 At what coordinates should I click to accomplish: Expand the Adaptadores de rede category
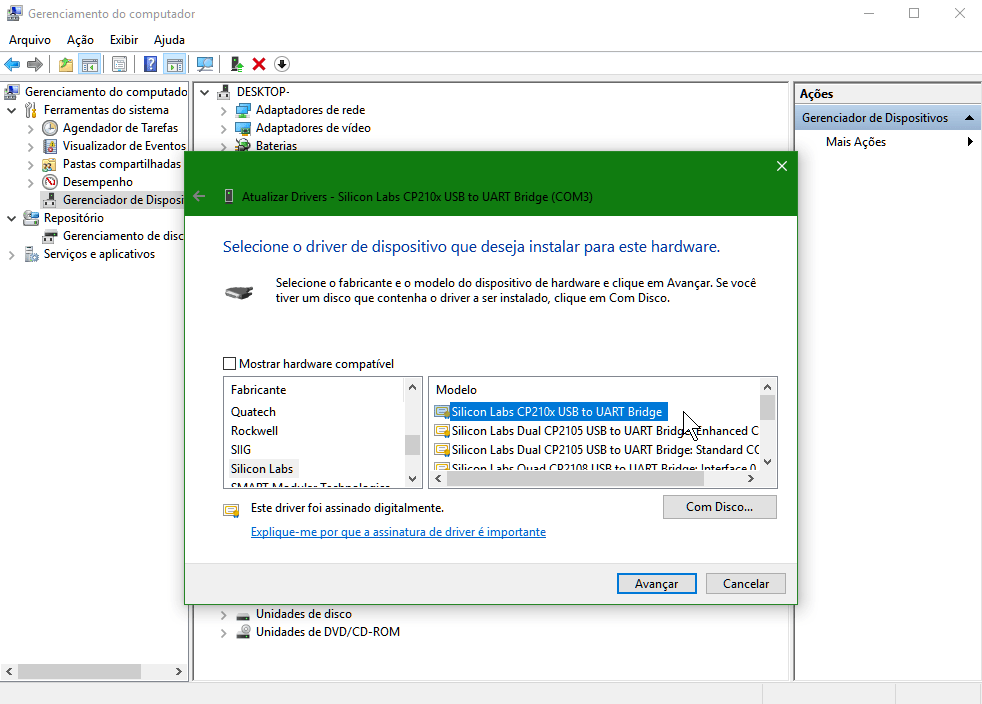pyautogui.click(x=224, y=111)
